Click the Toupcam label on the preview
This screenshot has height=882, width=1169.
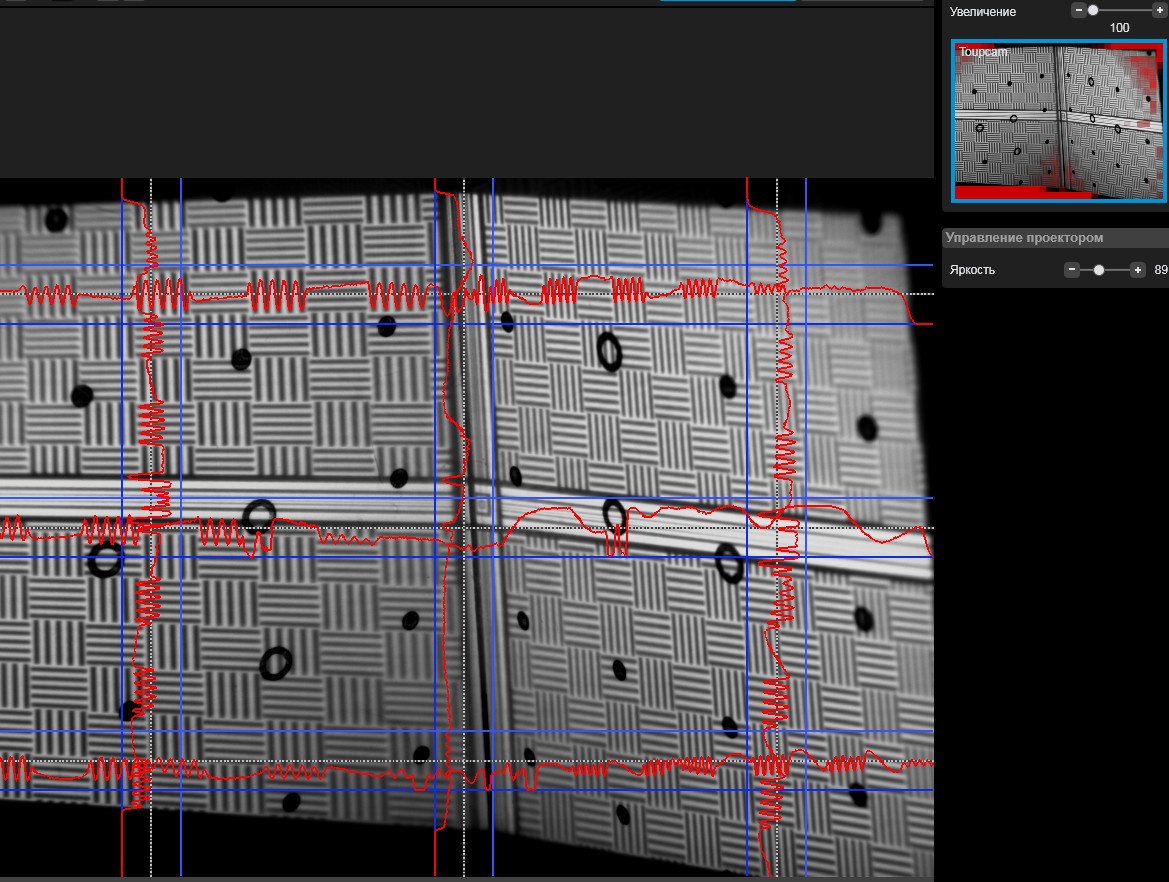point(982,50)
